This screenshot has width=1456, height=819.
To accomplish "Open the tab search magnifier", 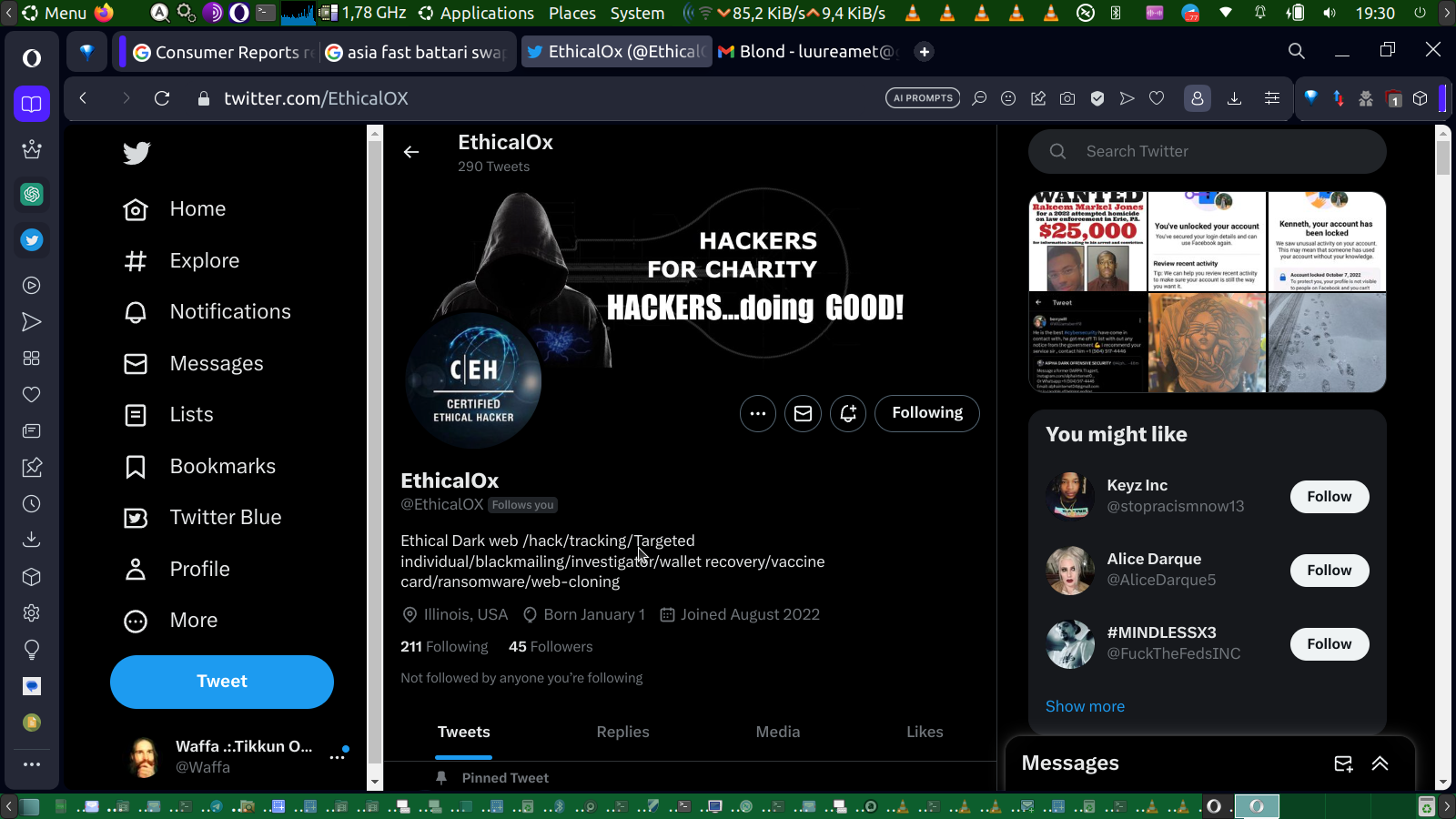I will click(1297, 51).
